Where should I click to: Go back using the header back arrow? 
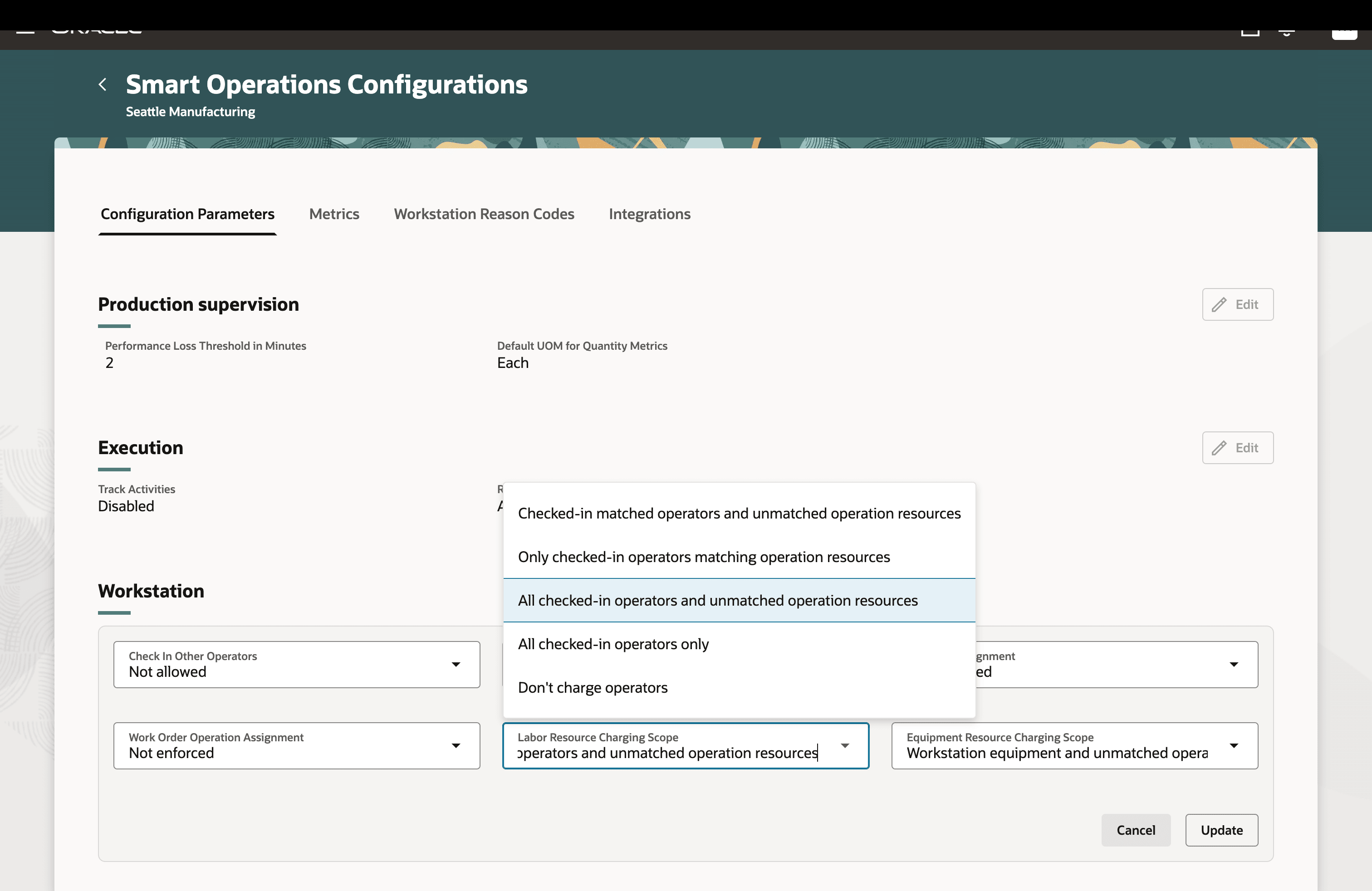(103, 85)
